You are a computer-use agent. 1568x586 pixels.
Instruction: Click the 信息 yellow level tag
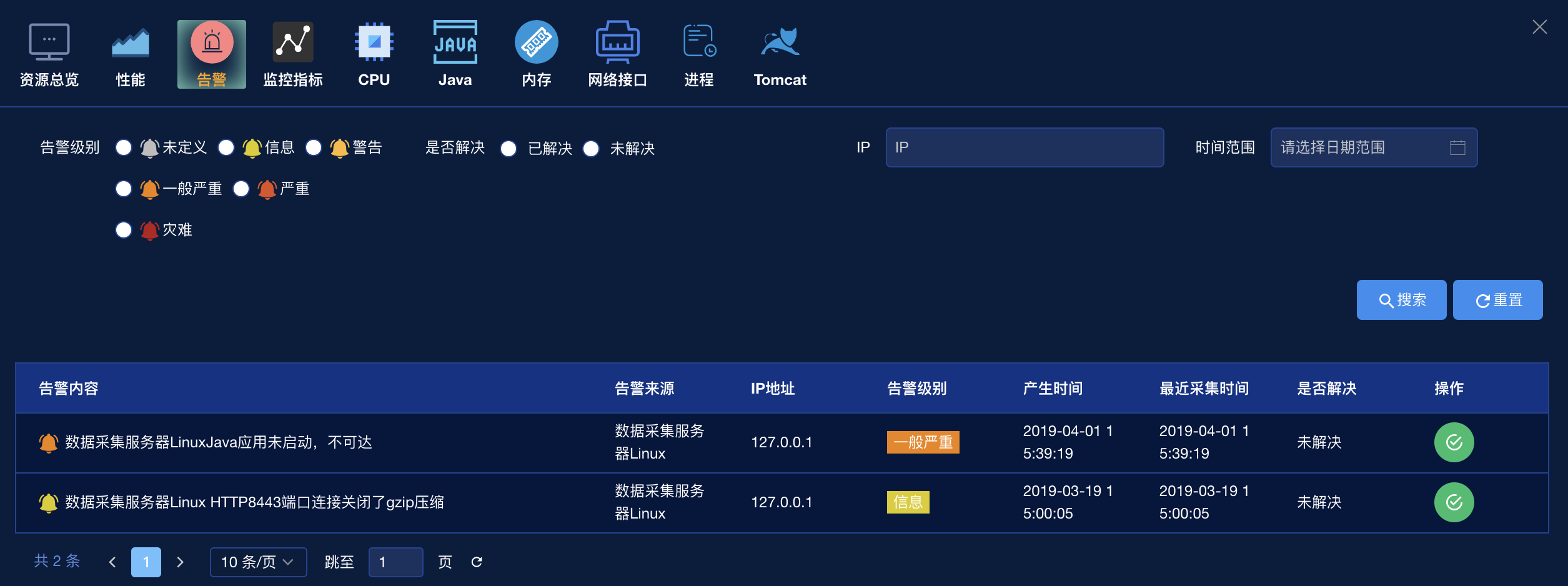pyautogui.click(x=908, y=502)
